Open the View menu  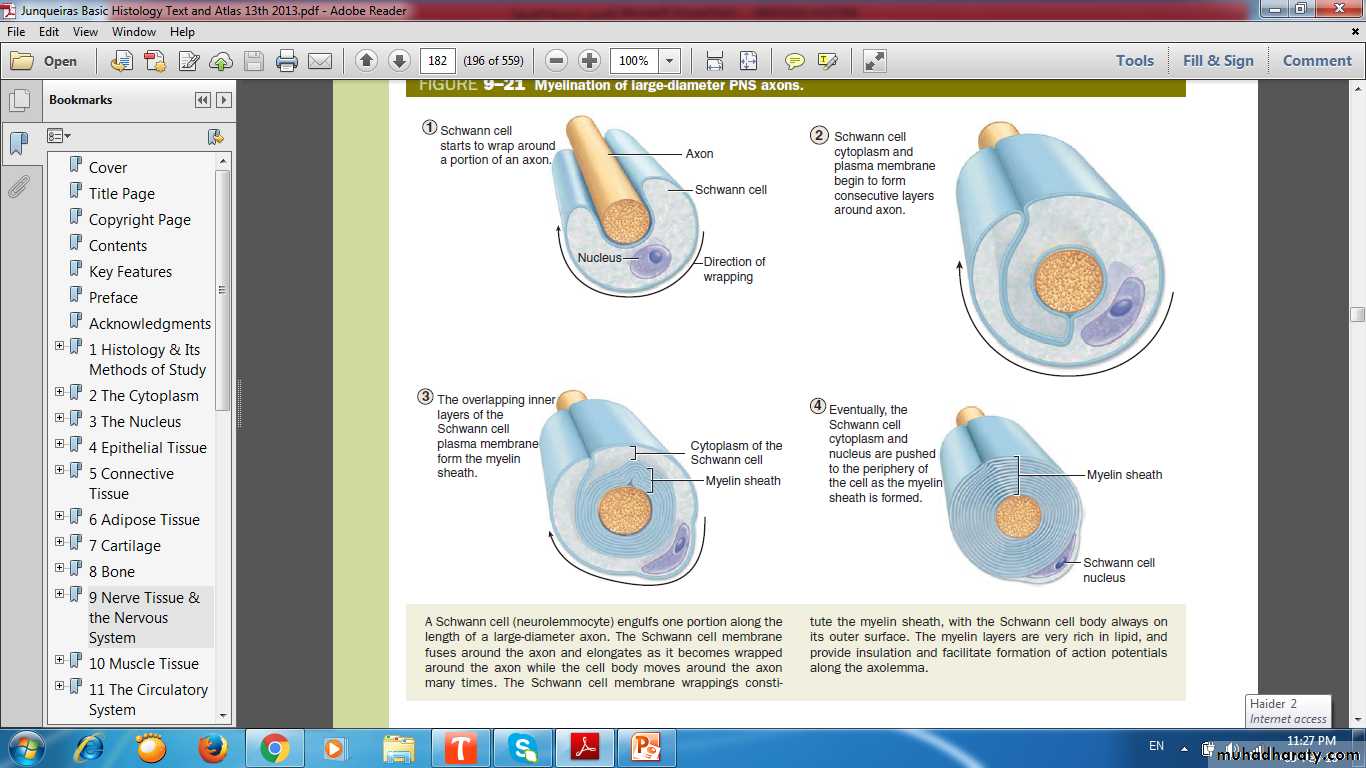[85, 32]
